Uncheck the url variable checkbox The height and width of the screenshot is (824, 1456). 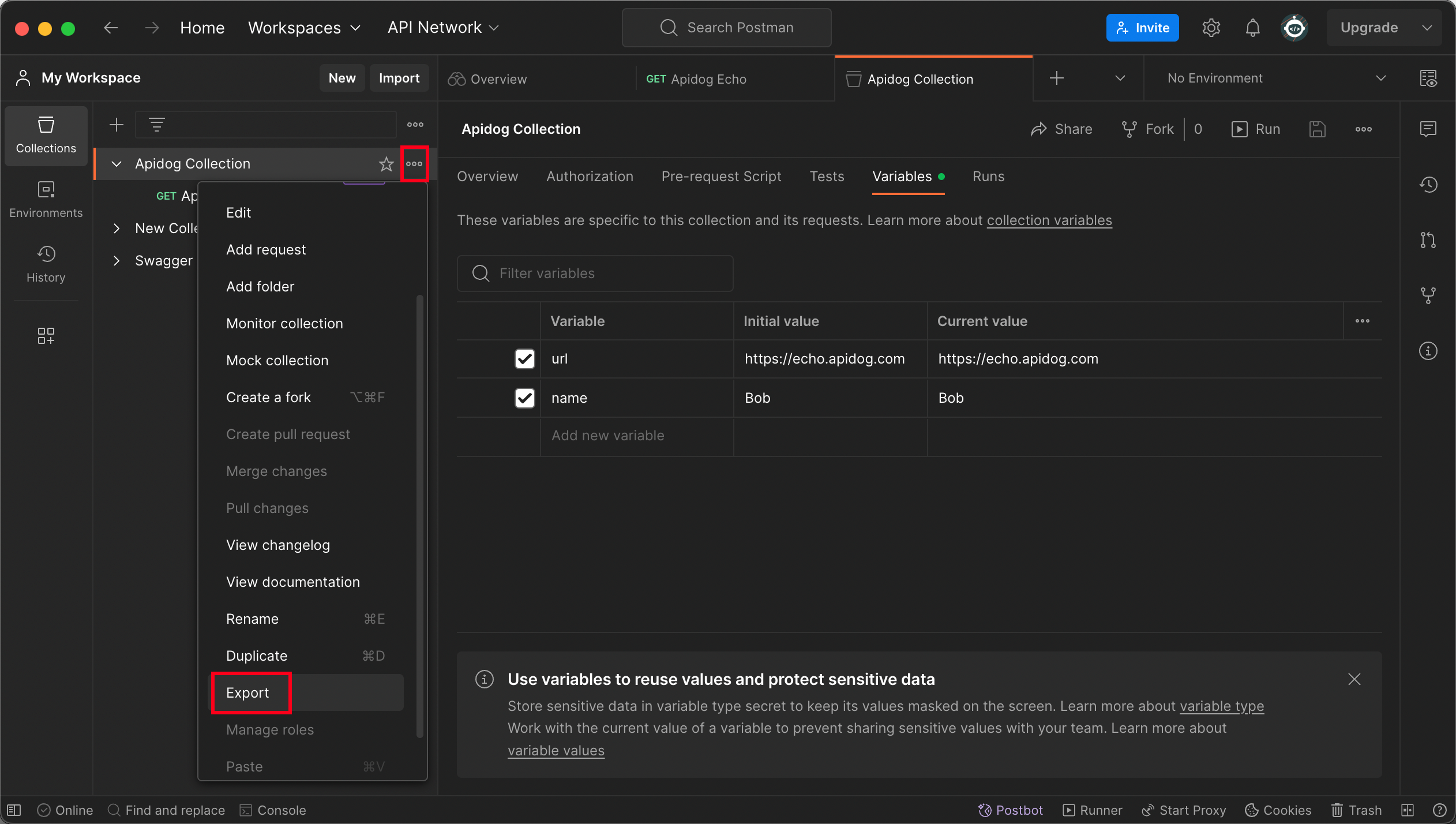(x=524, y=359)
